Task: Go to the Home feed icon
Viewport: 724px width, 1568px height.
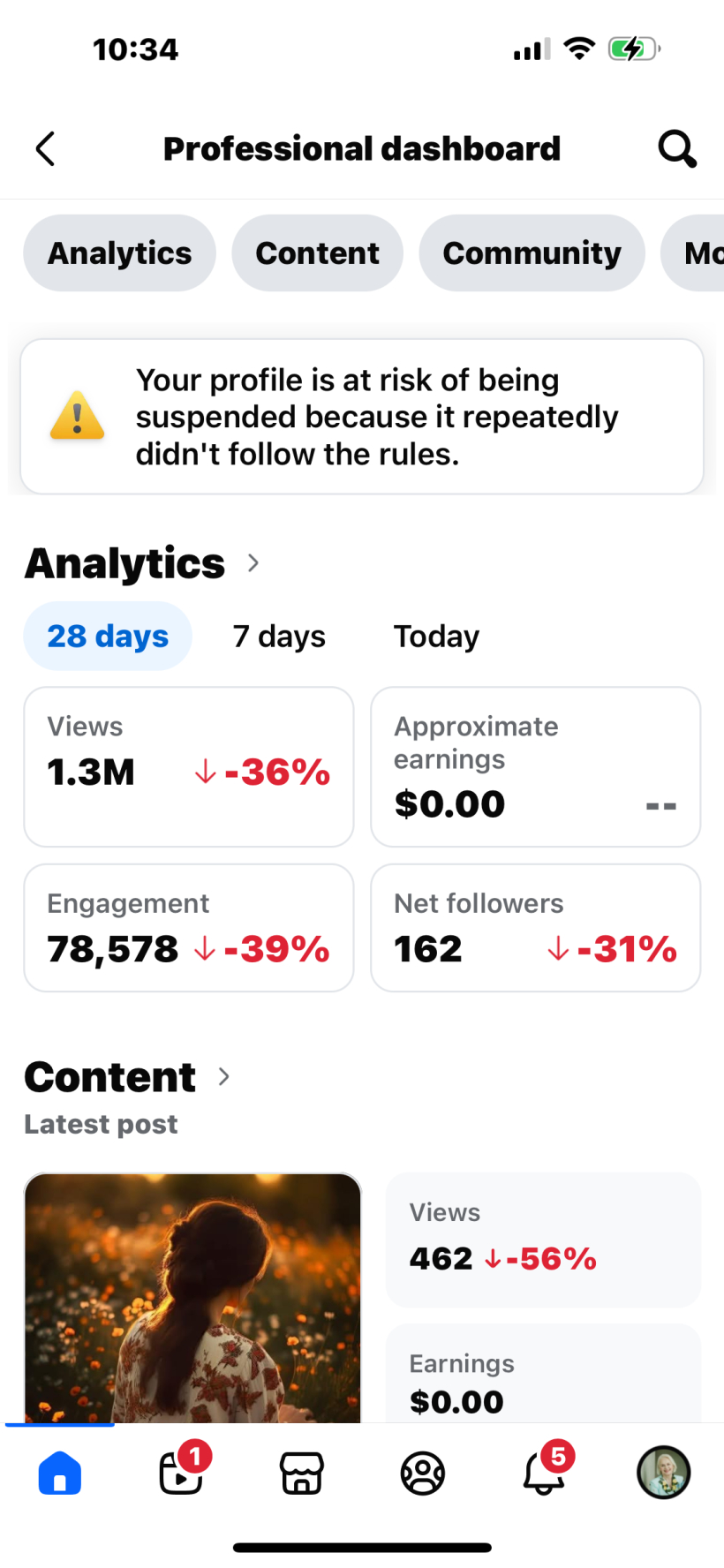Action: coord(60,1473)
